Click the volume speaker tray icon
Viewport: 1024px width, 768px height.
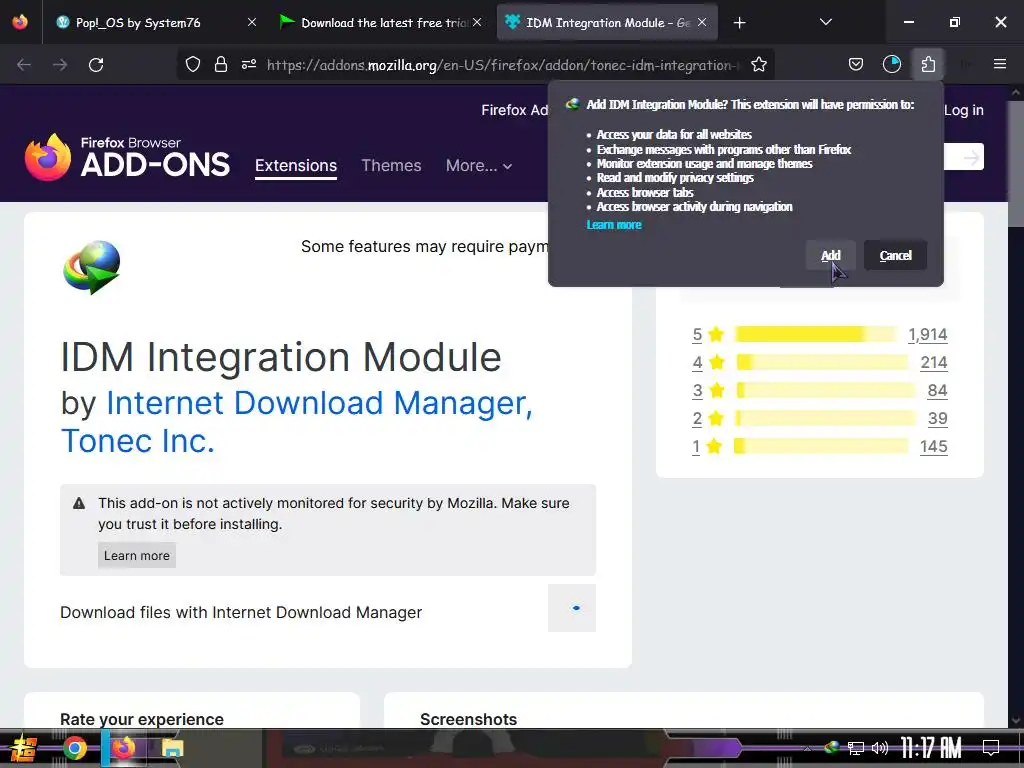click(880, 748)
